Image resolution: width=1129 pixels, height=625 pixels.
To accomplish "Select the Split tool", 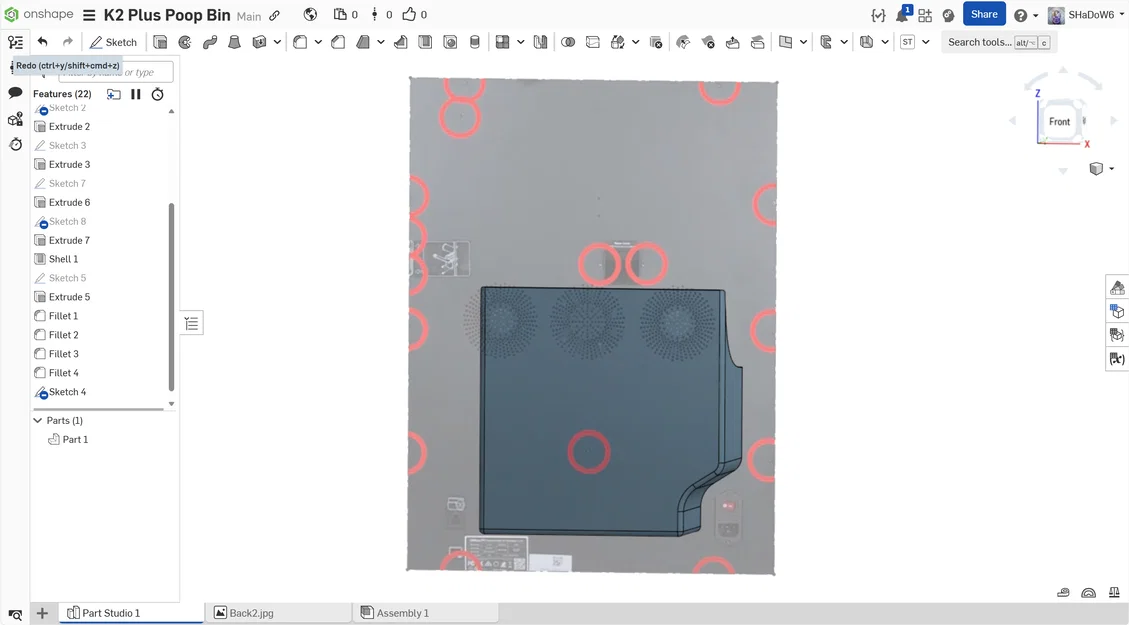I will (x=593, y=42).
